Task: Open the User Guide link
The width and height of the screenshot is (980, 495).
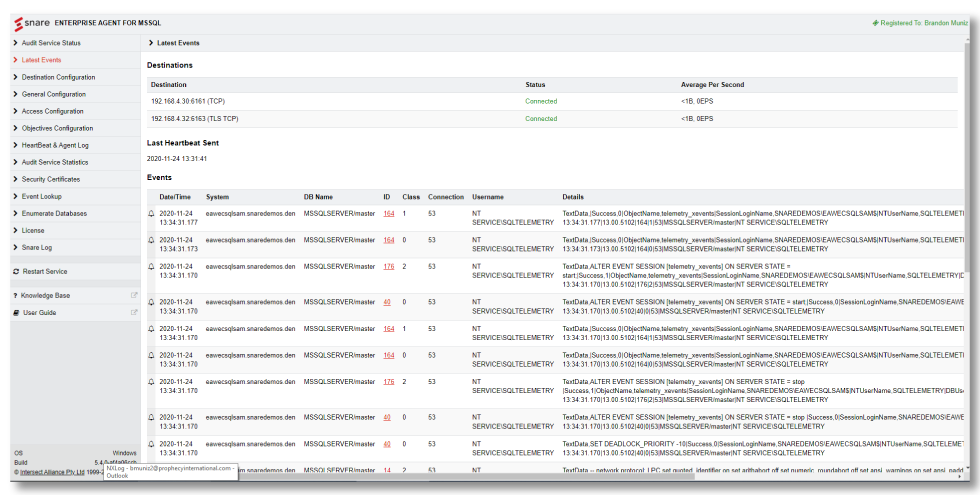Action: [40, 312]
